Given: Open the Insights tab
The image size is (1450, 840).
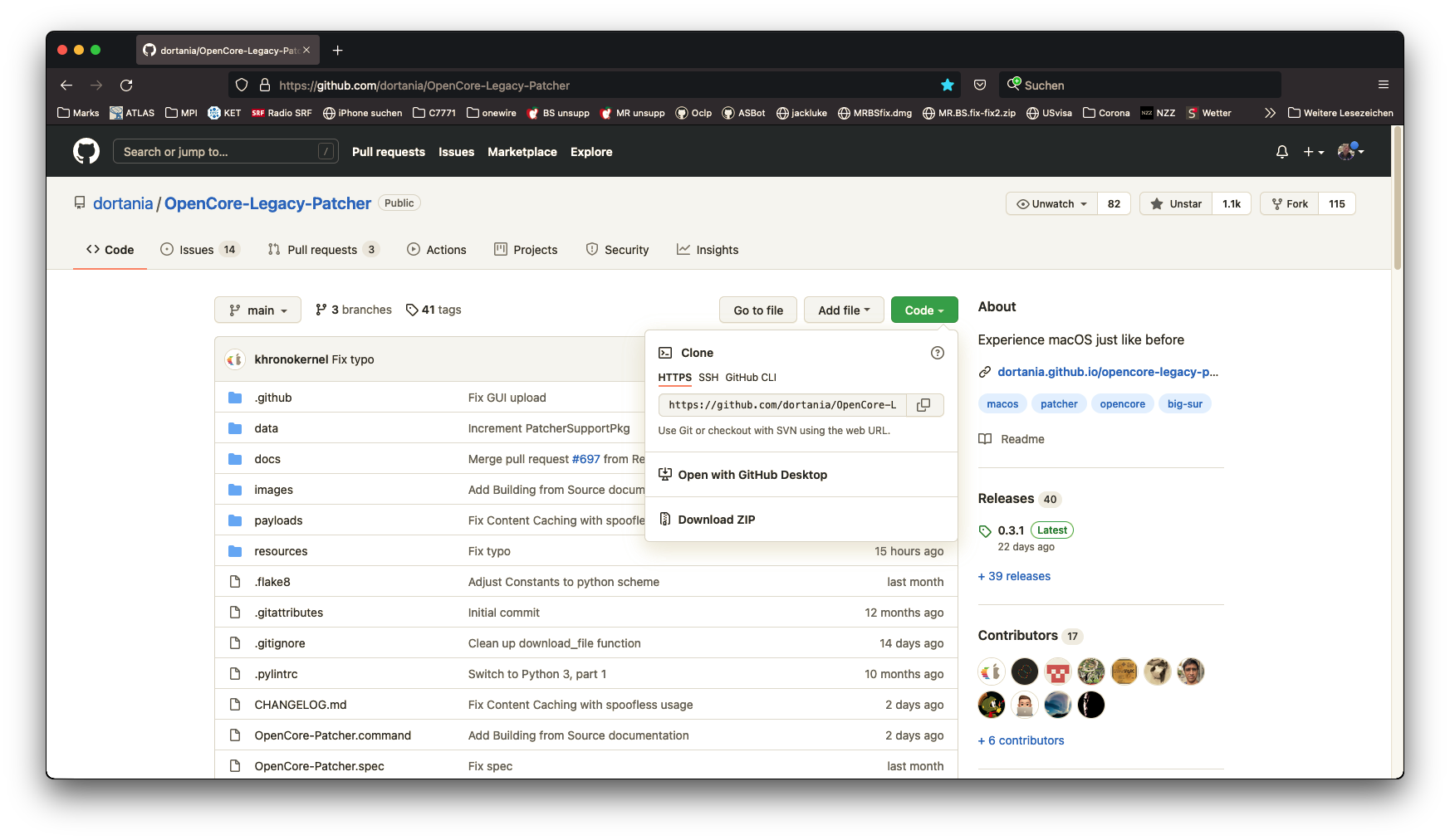Looking at the screenshot, I should [708, 250].
